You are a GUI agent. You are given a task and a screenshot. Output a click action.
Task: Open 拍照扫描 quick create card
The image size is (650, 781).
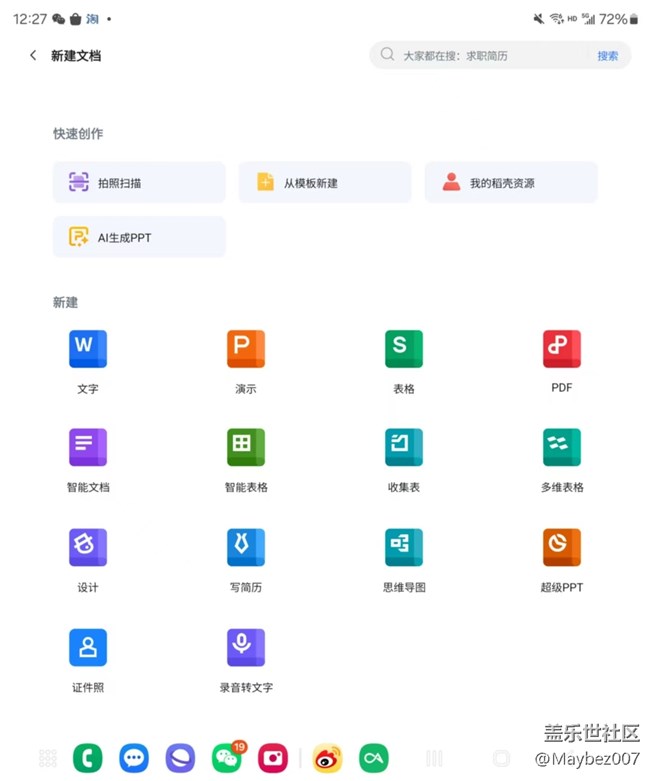click(139, 182)
